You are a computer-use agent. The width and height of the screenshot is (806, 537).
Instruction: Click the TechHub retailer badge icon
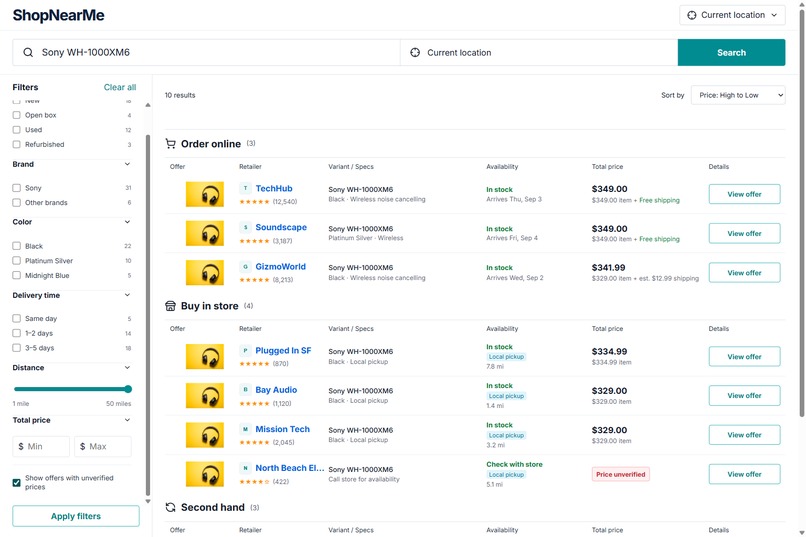click(245, 188)
